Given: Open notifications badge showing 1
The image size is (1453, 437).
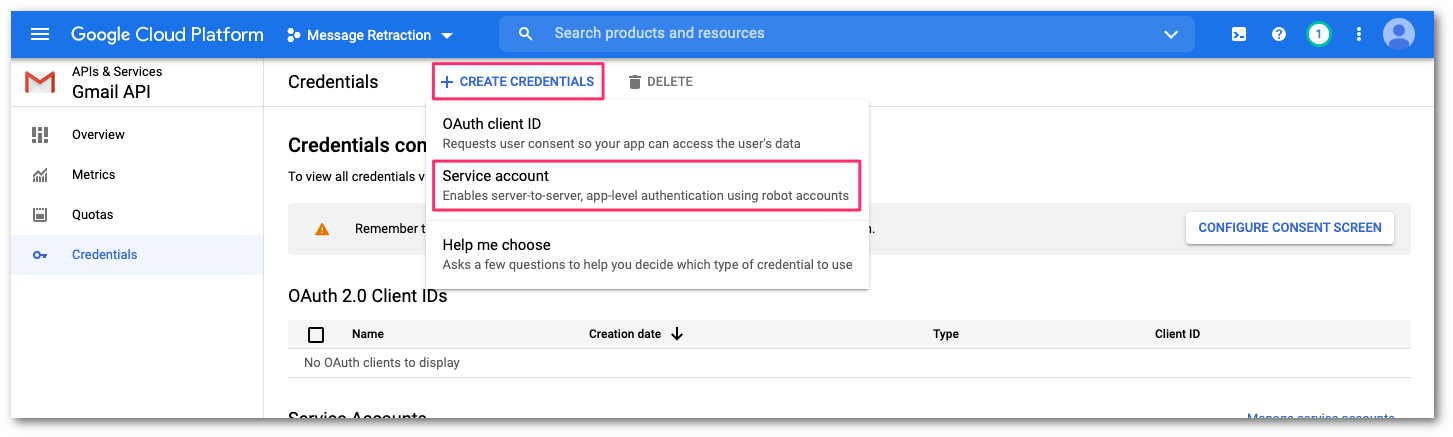Looking at the screenshot, I should pyautogui.click(x=1318, y=34).
